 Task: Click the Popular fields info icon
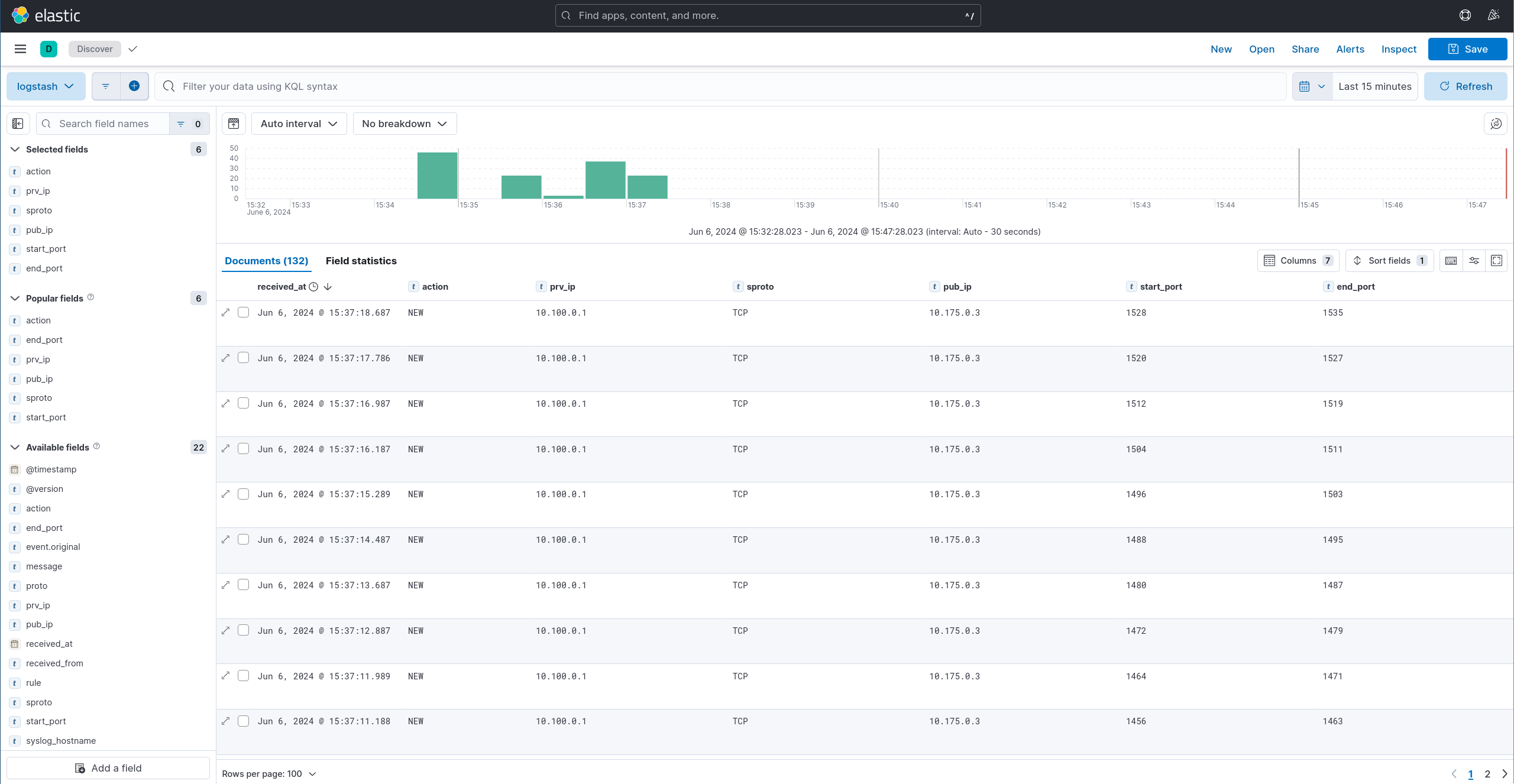pyautogui.click(x=90, y=297)
